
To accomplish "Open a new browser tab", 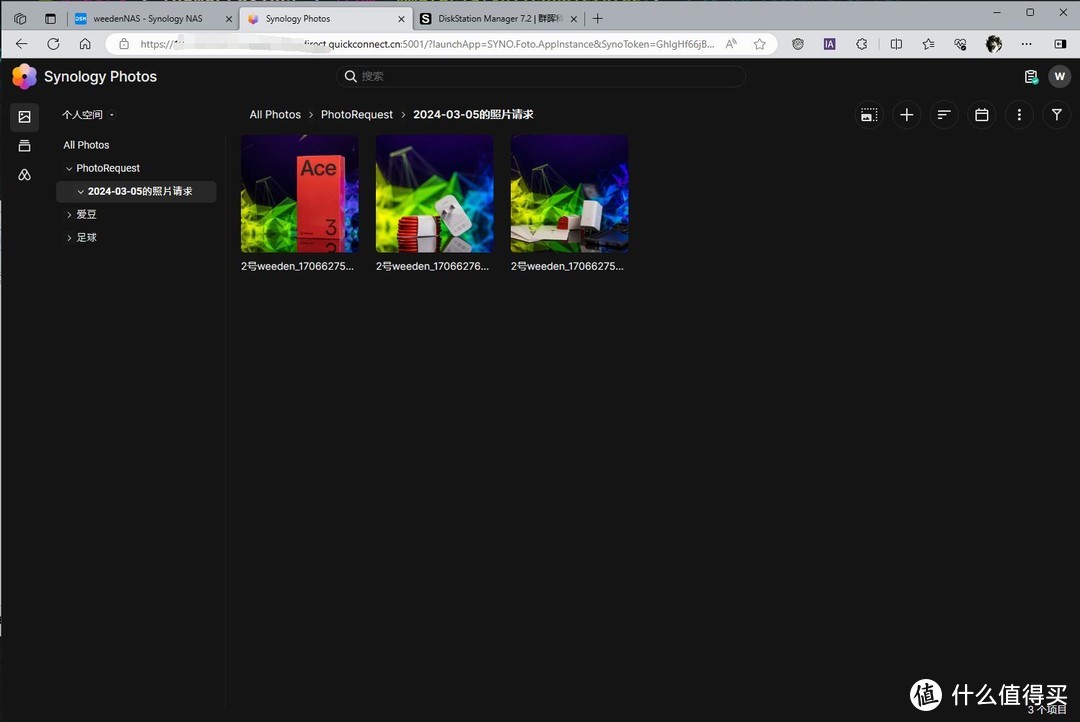I will [x=598, y=19].
